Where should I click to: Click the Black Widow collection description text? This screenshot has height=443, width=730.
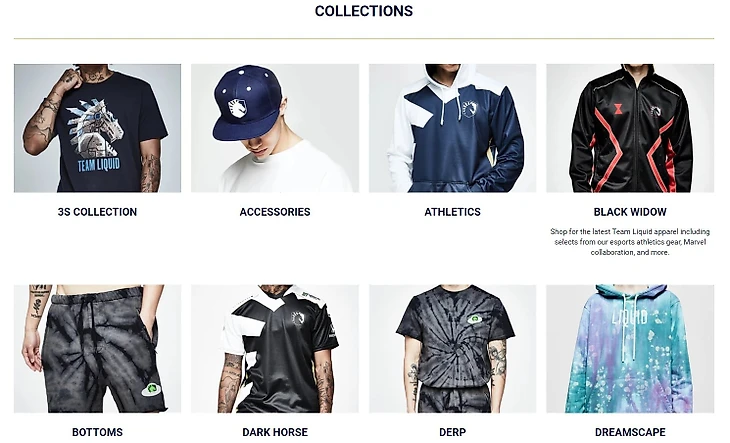click(630, 242)
